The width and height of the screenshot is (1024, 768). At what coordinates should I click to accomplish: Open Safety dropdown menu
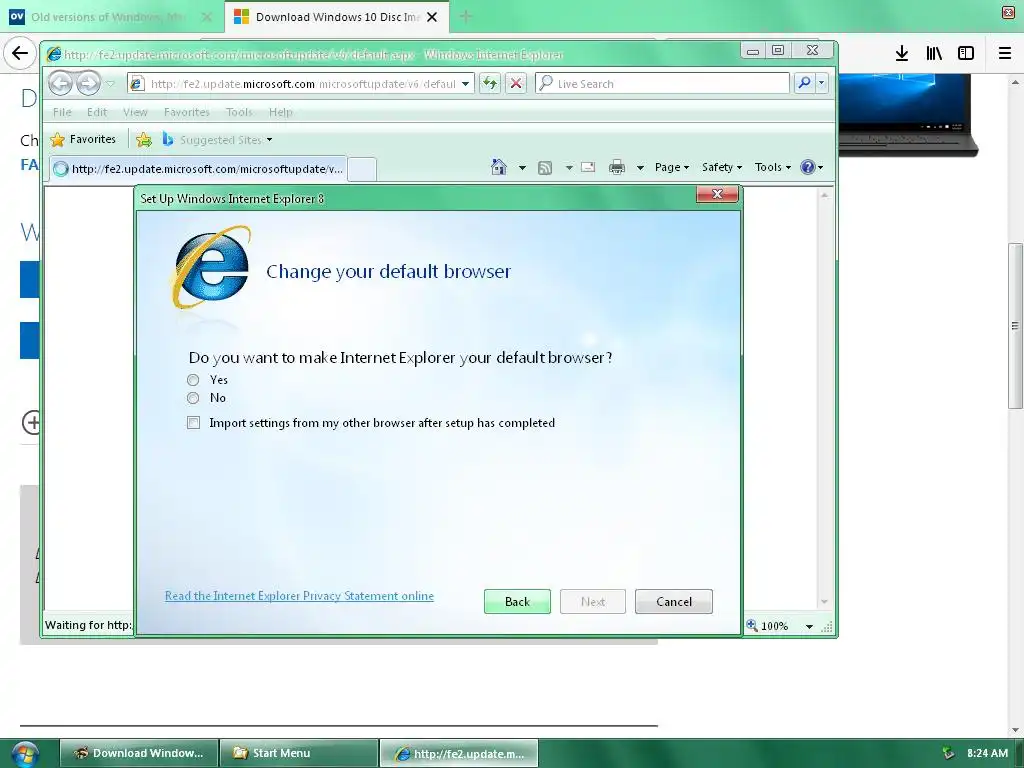coord(722,167)
